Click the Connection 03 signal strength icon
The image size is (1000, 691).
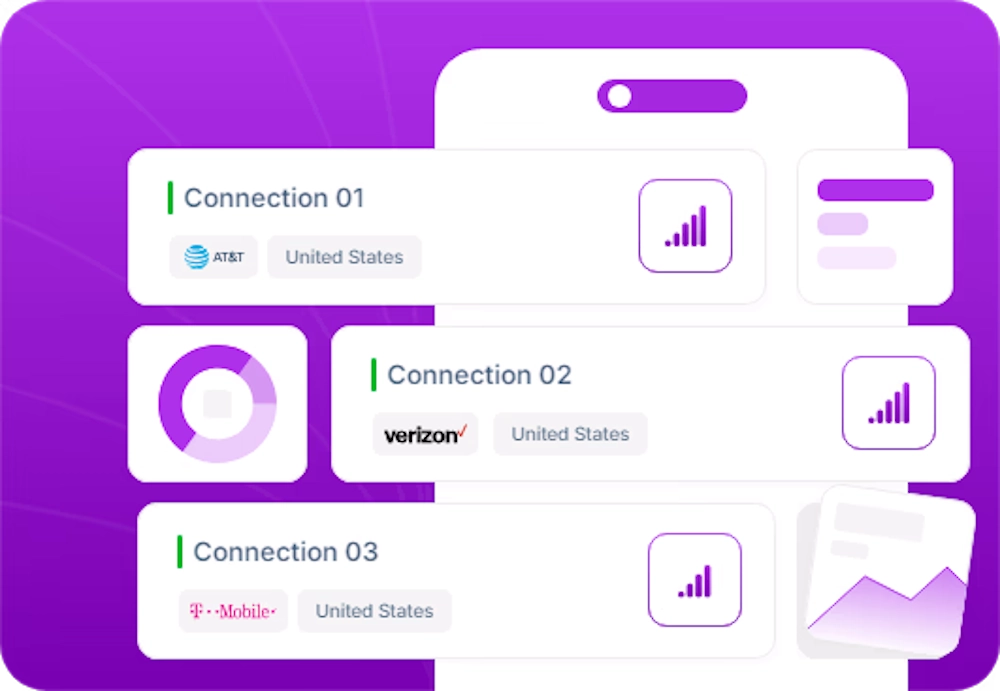tap(695, 579)
